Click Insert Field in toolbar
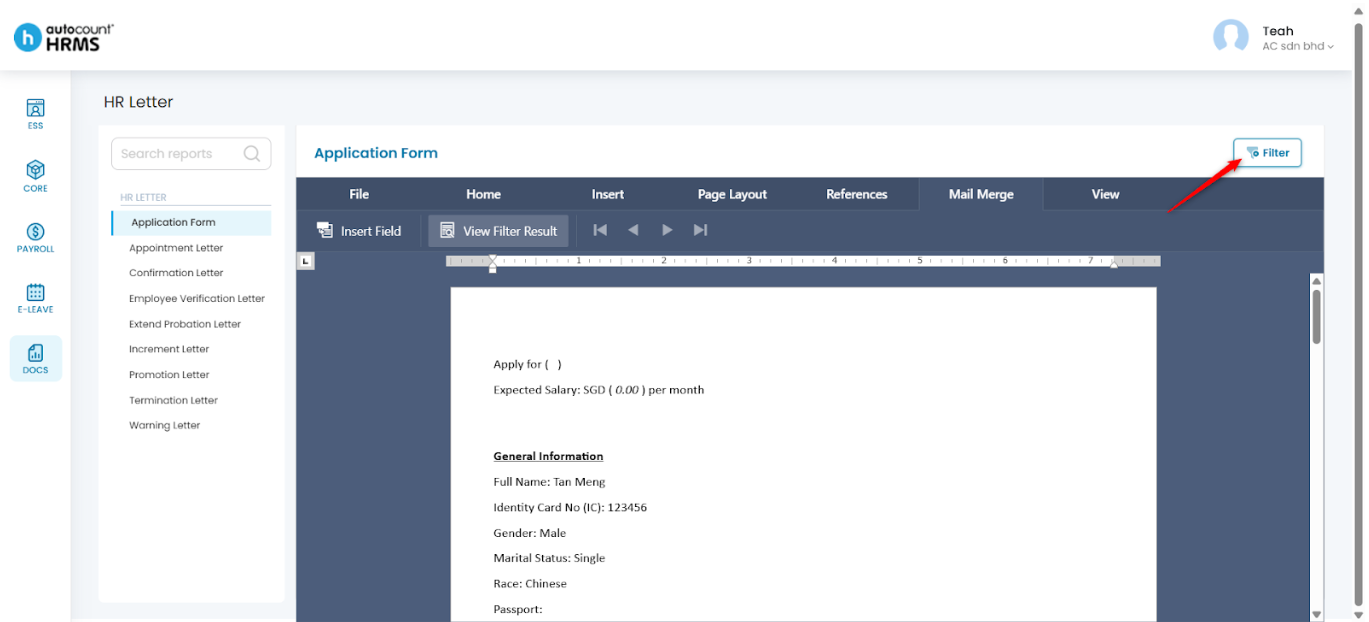Image resolution: width=1369 pixels, height=622 pixels. (359, 231)
